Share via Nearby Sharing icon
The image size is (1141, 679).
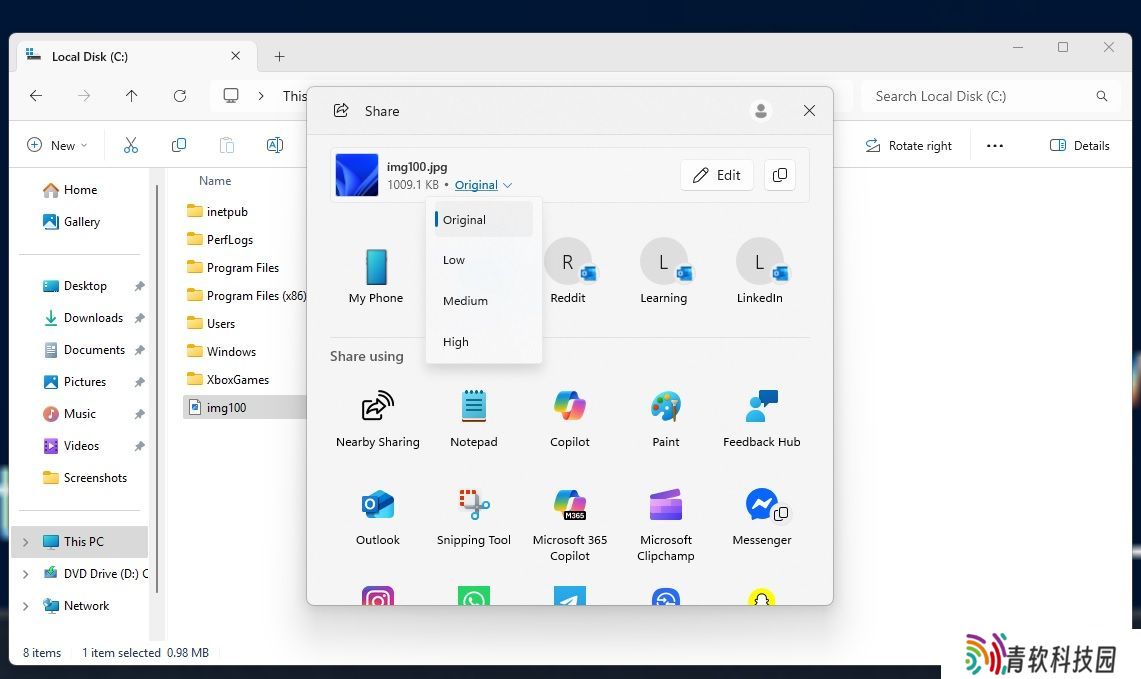click(377, 407)
